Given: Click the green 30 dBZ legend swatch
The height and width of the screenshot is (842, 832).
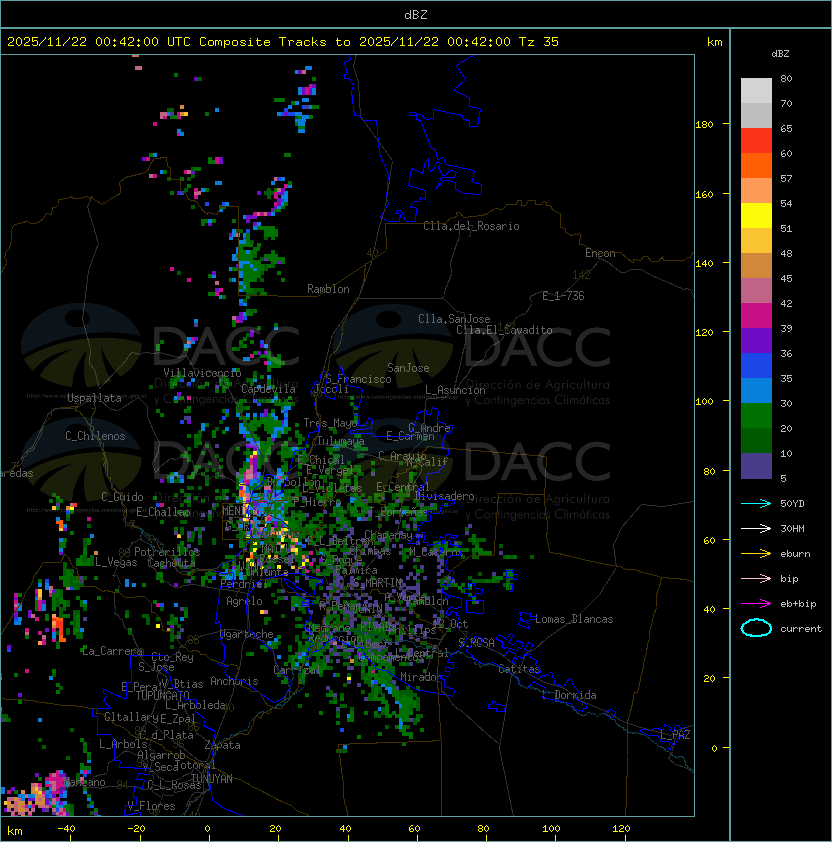Looking at the screenshot, I should click(x=756, y=415).
